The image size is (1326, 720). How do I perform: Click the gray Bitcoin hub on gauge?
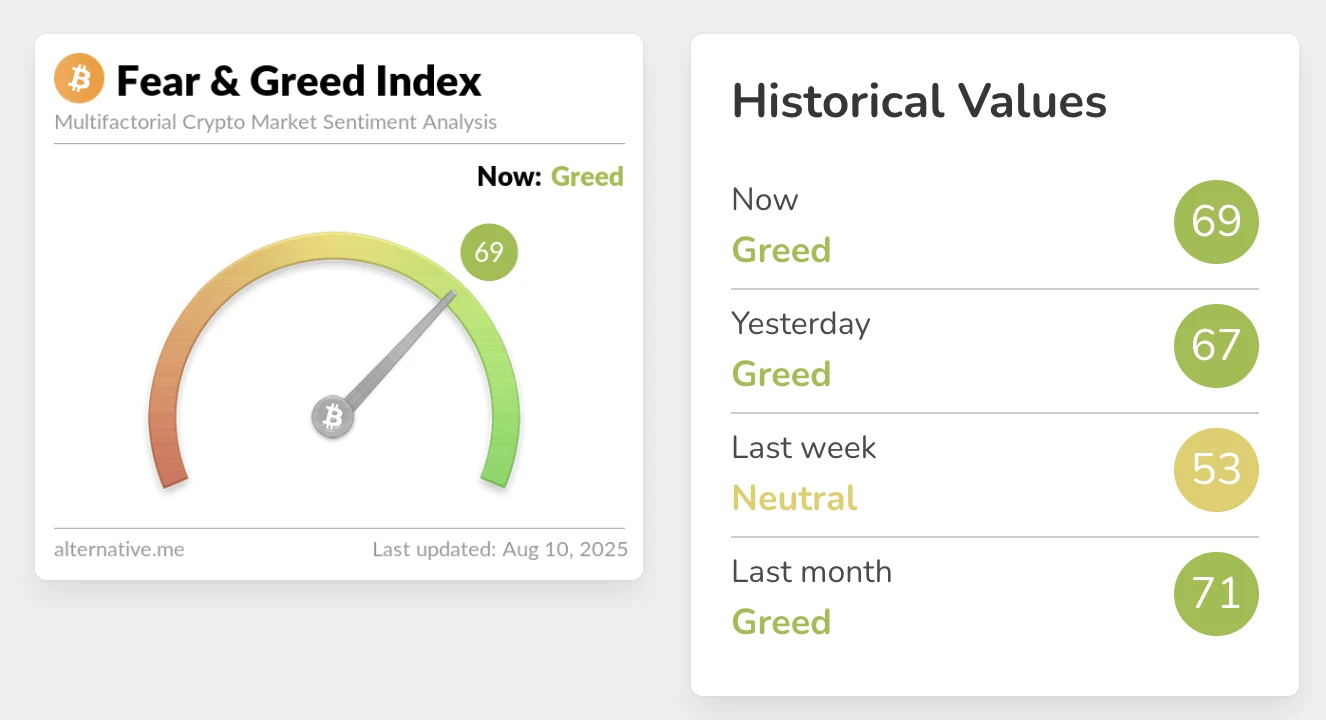click(x=333, y=417)
